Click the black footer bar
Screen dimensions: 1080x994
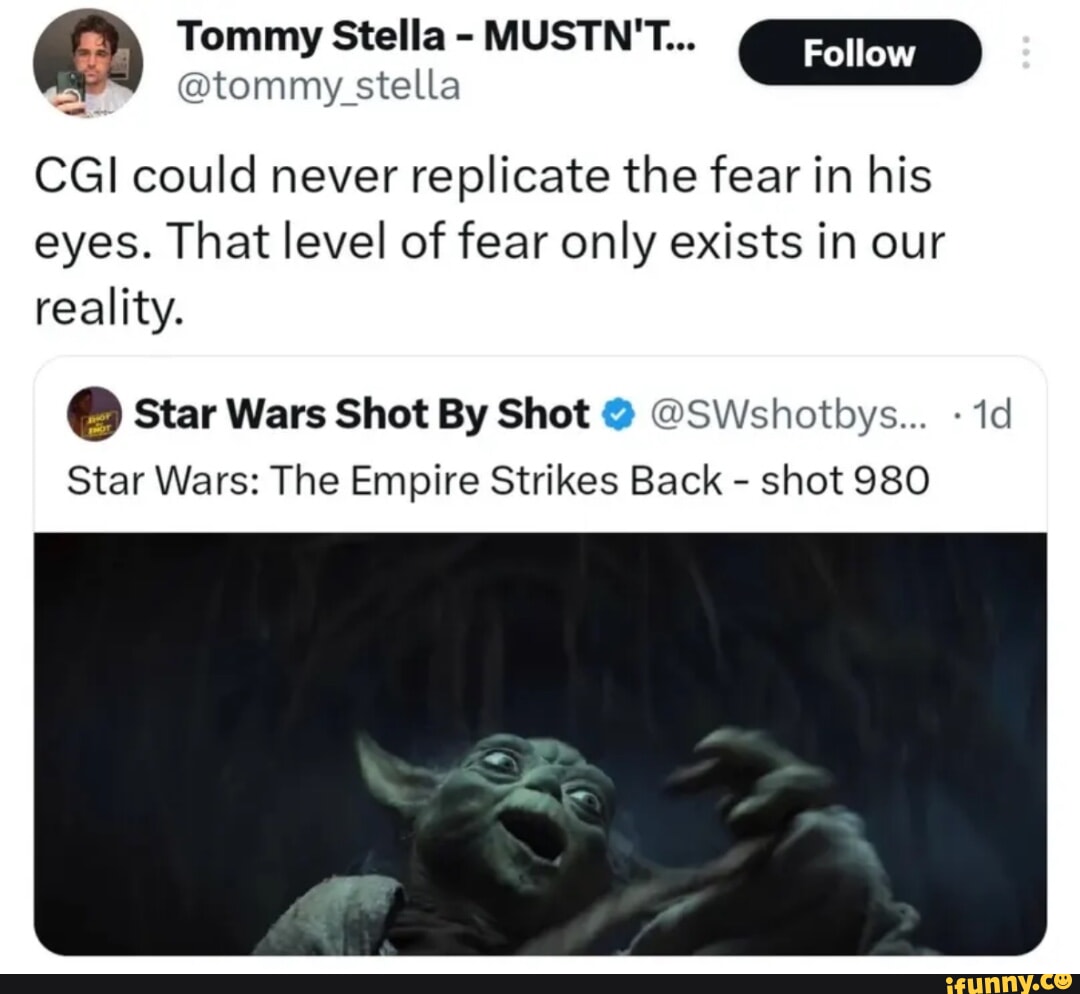point(540,984)
